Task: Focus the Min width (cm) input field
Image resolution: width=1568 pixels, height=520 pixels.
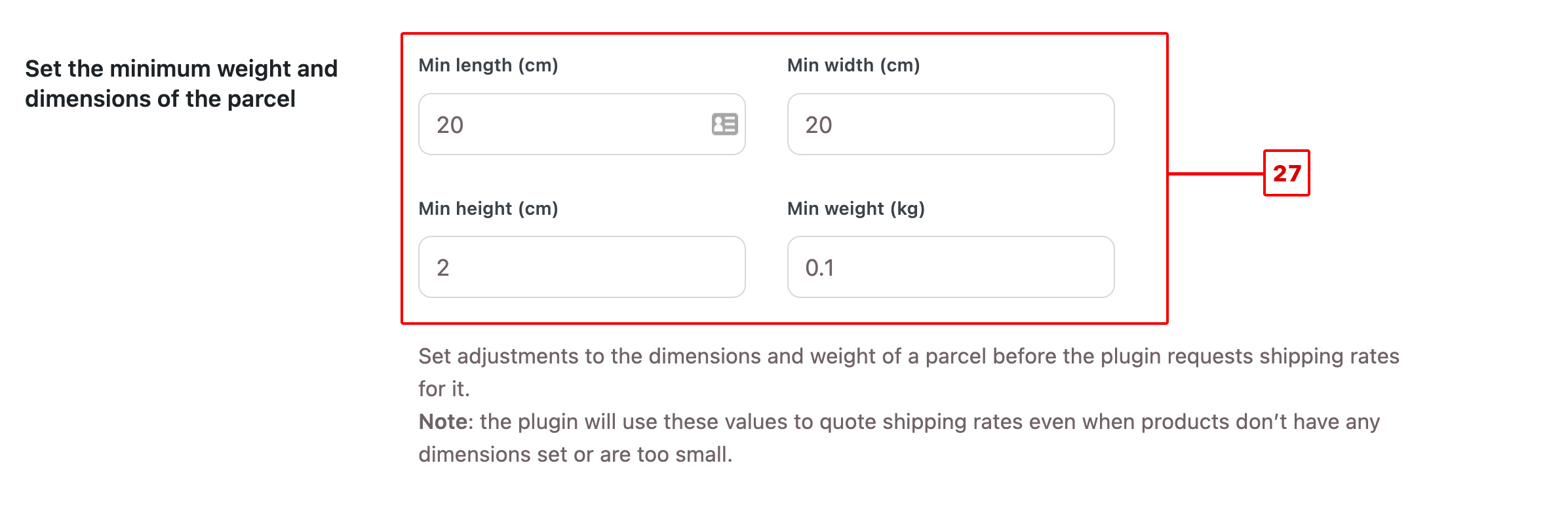Action: click(x=951, y=124)
